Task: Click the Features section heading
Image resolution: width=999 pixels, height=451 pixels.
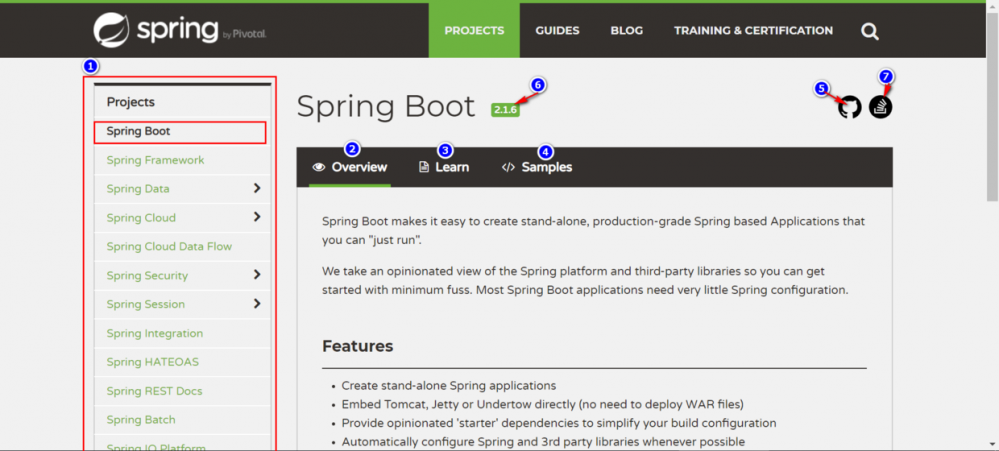Action: (357, 346)
